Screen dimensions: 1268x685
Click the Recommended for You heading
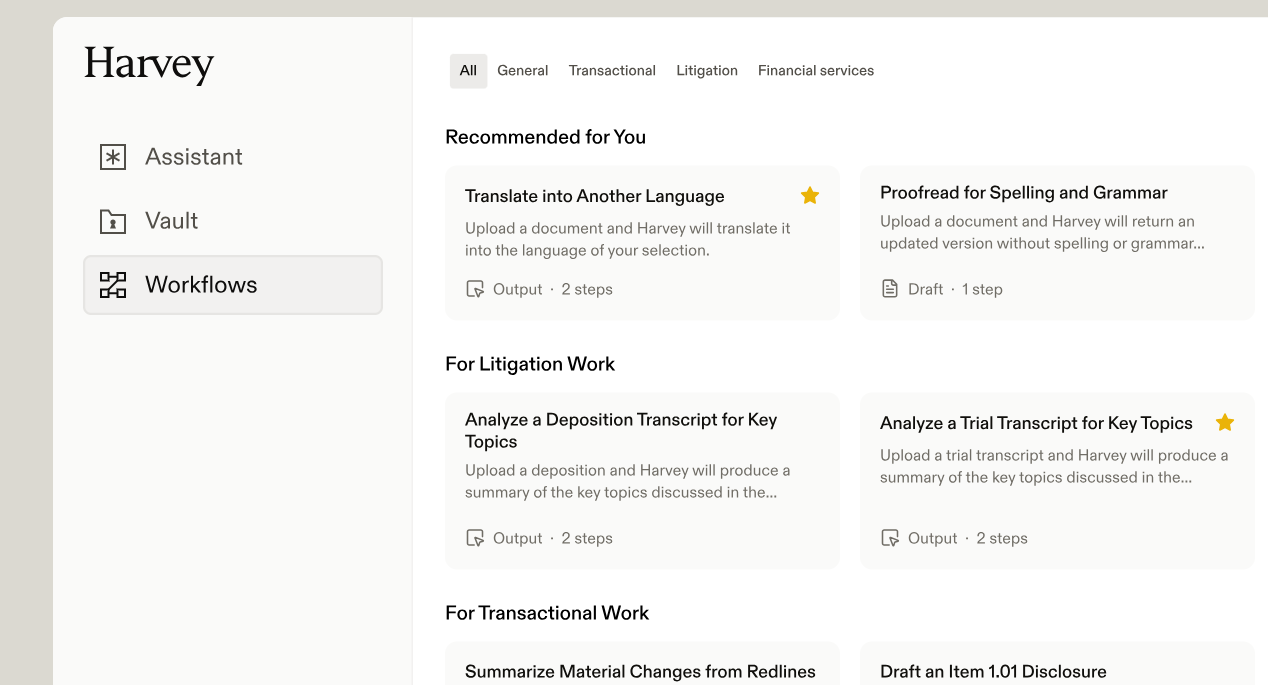point(546,137)
